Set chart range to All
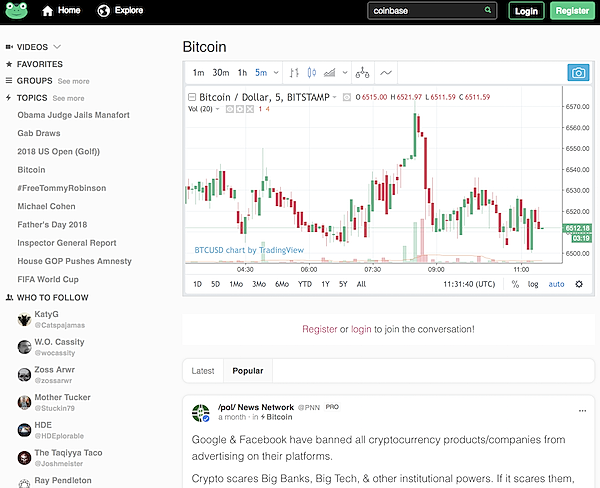The width and height of the screenshot is (600, 488). coord(361,284)
